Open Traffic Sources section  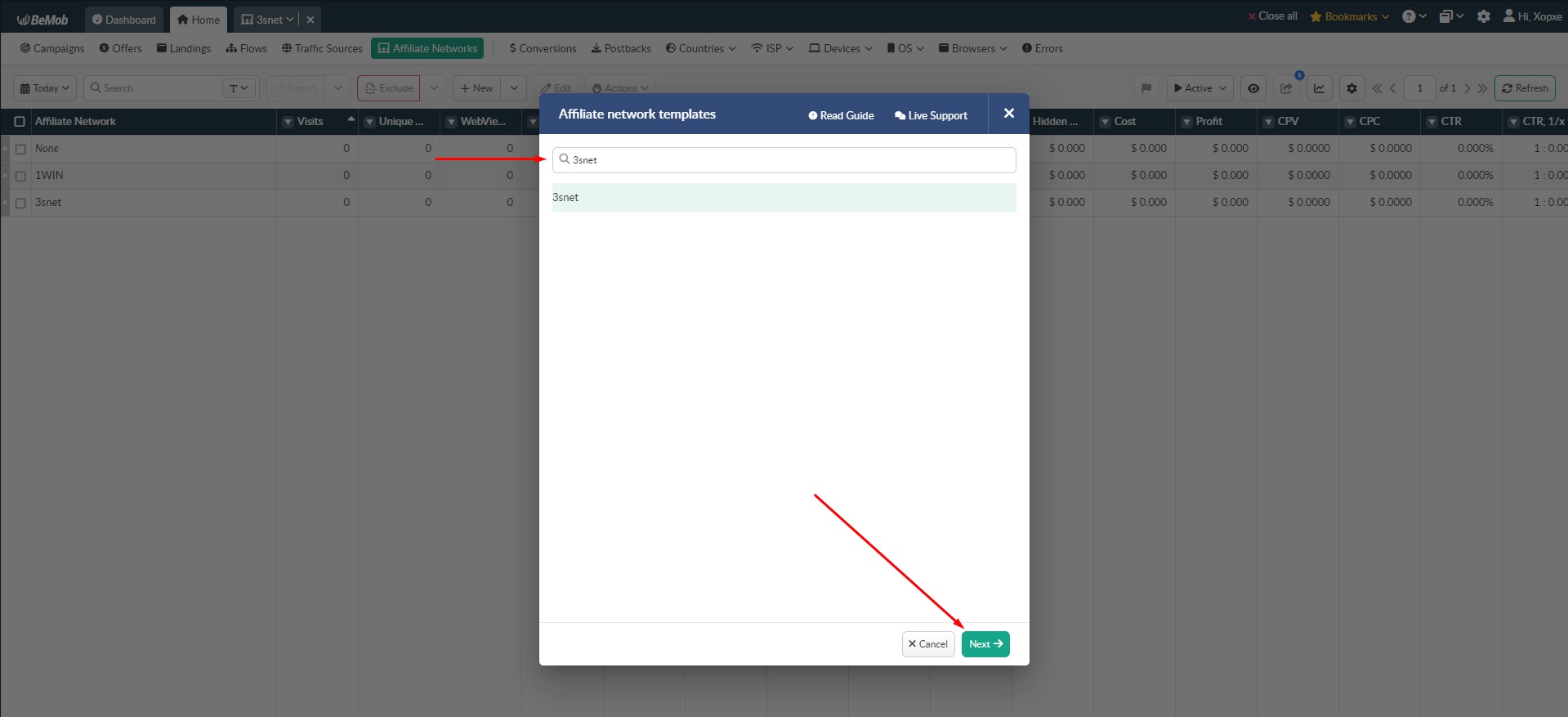click(x=322, y=48)
